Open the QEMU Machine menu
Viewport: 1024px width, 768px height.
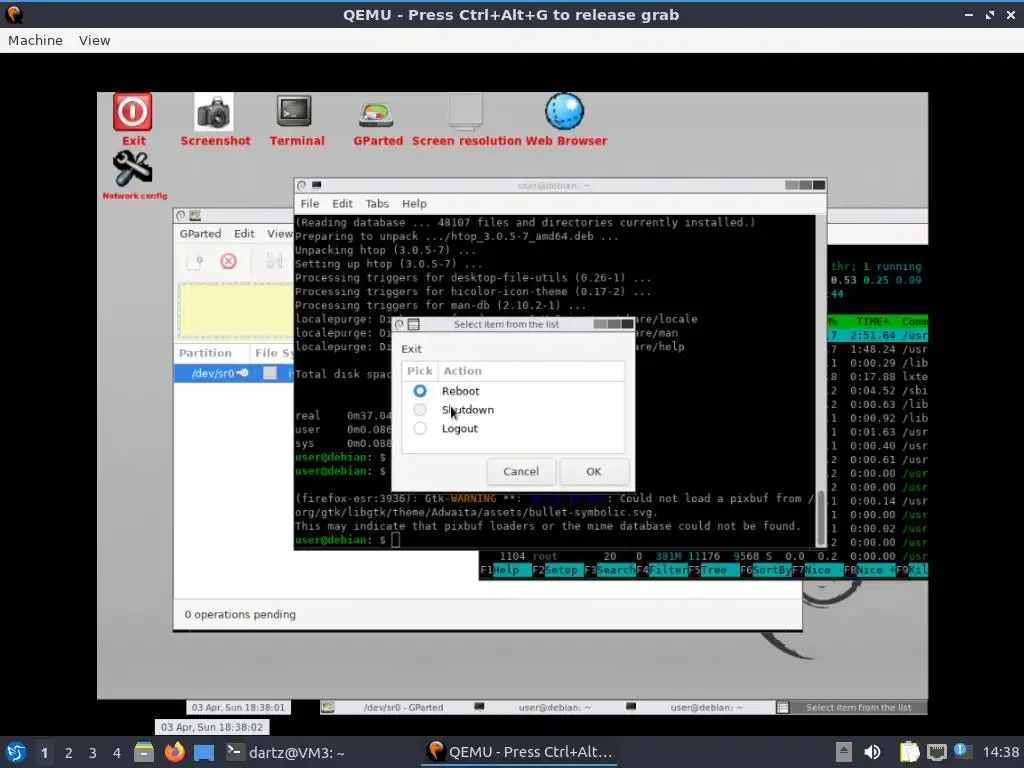(35, 40)
